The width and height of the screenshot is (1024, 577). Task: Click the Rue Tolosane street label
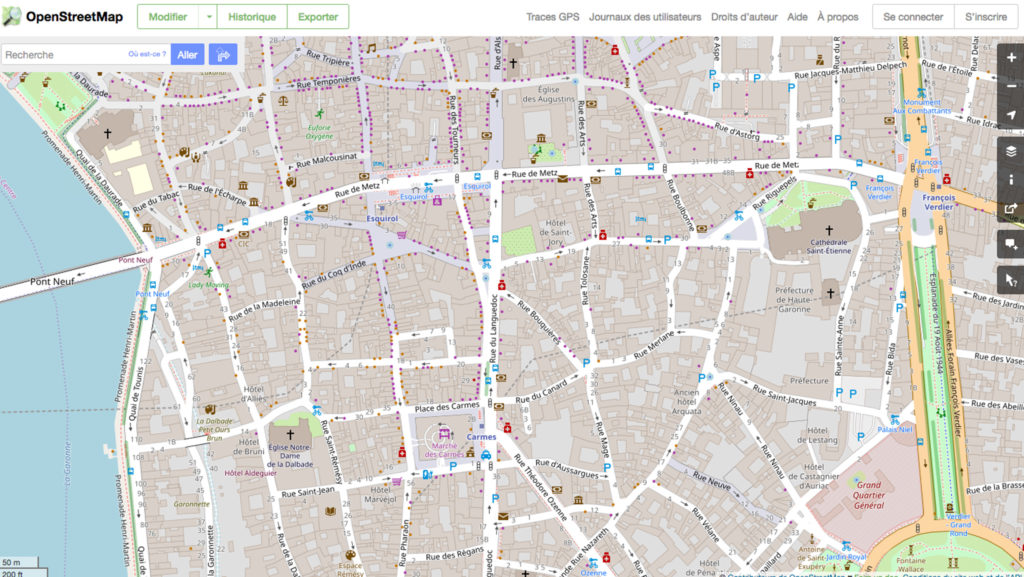click(585, 281)
